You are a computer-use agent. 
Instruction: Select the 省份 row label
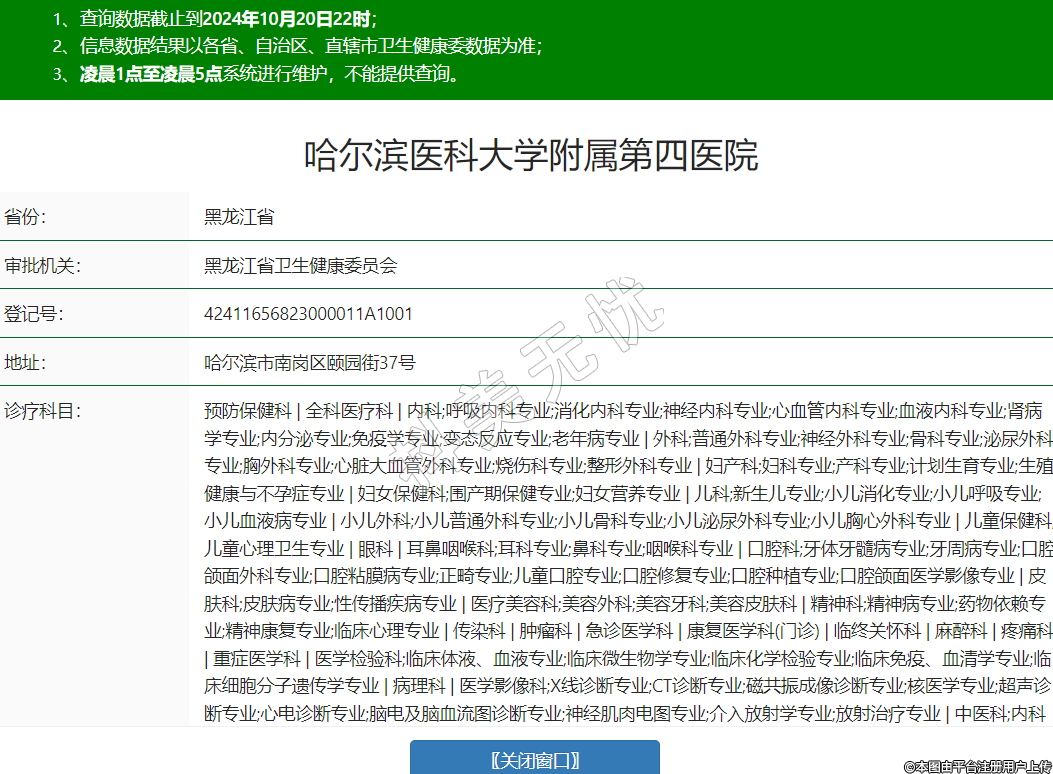point(26,217)
